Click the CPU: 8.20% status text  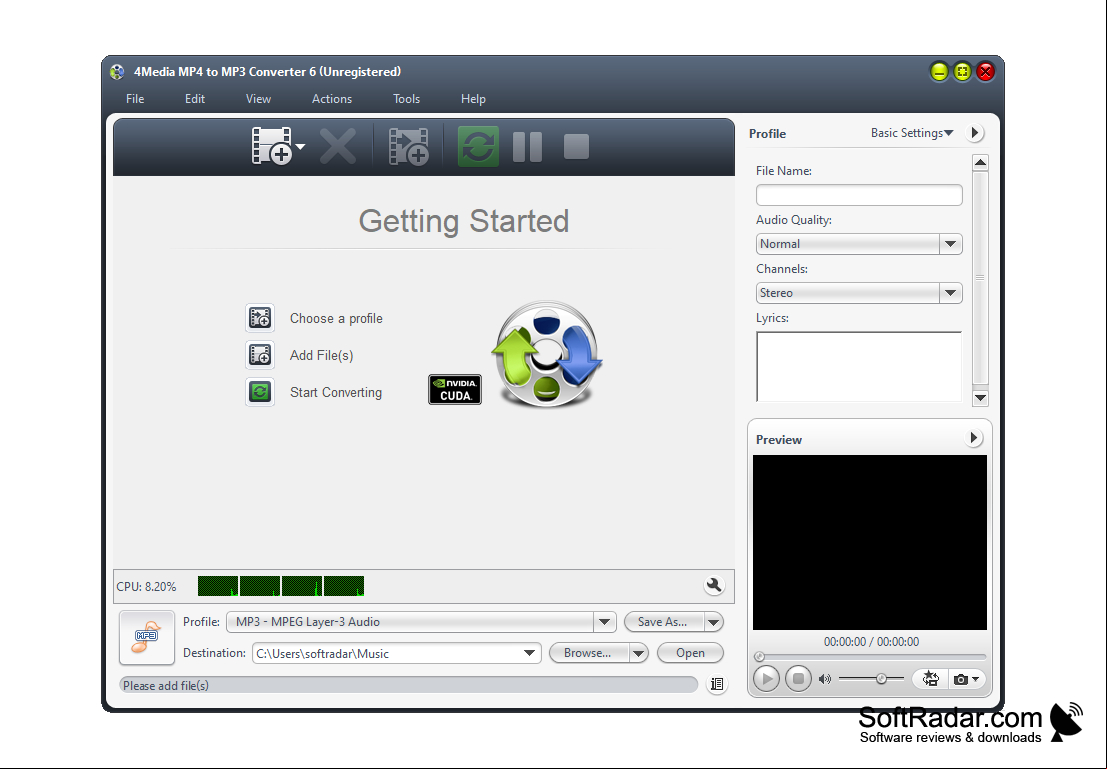click(x=146, y=587)
